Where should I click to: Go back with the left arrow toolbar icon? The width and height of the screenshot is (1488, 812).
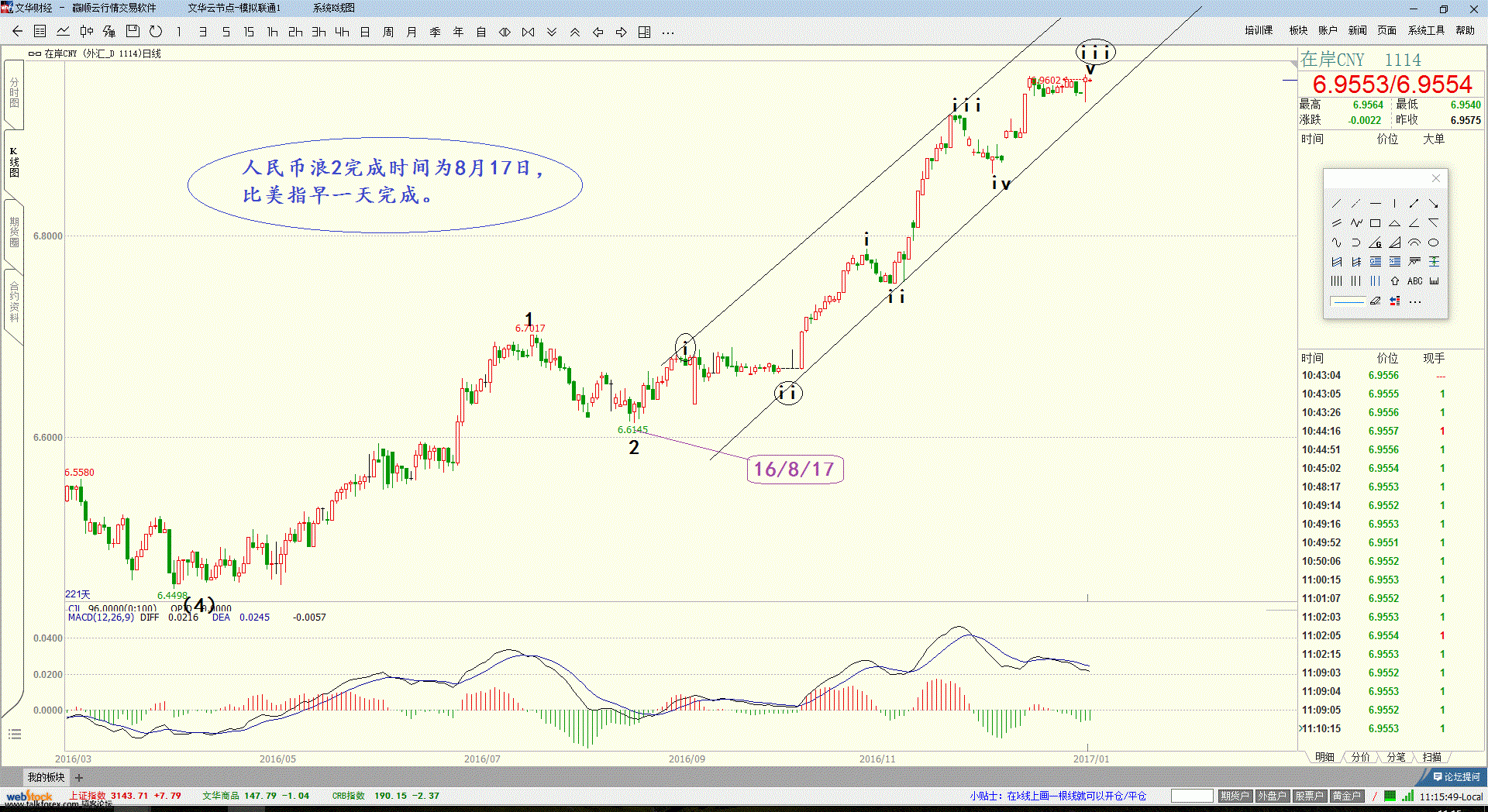tap(17, 32)
